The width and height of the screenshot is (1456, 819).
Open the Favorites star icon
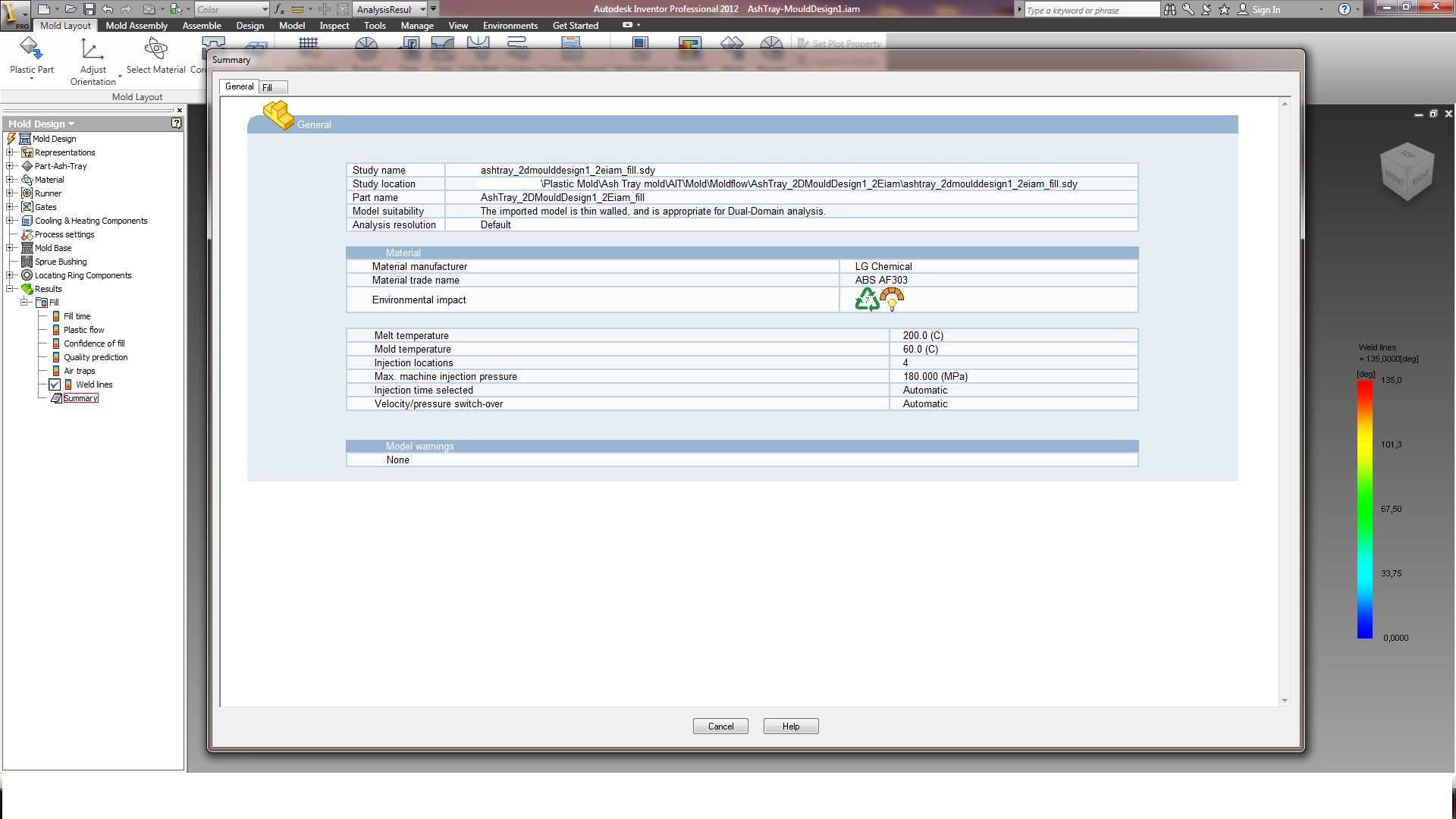click(1225, 9)
